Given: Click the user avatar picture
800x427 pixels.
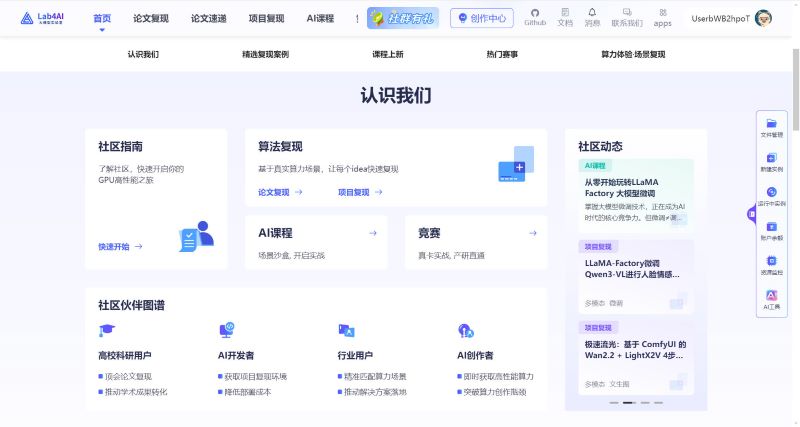Looking at the screenshot, I should (764, 18).
